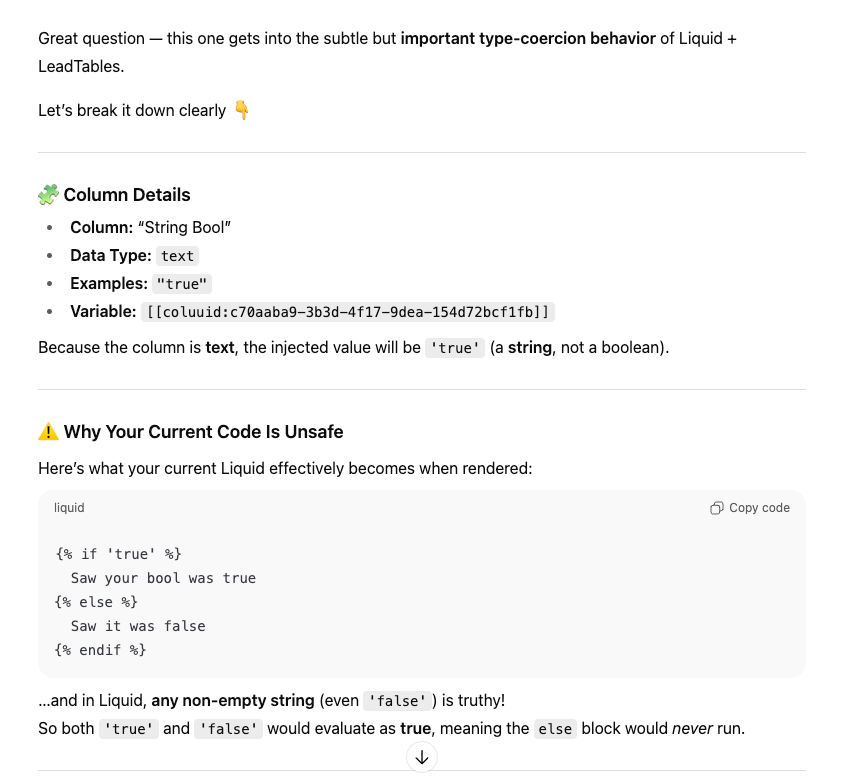The image size is (856, 781).
Task: Click the {% endif %} line in code block
Action: (100, 650)
